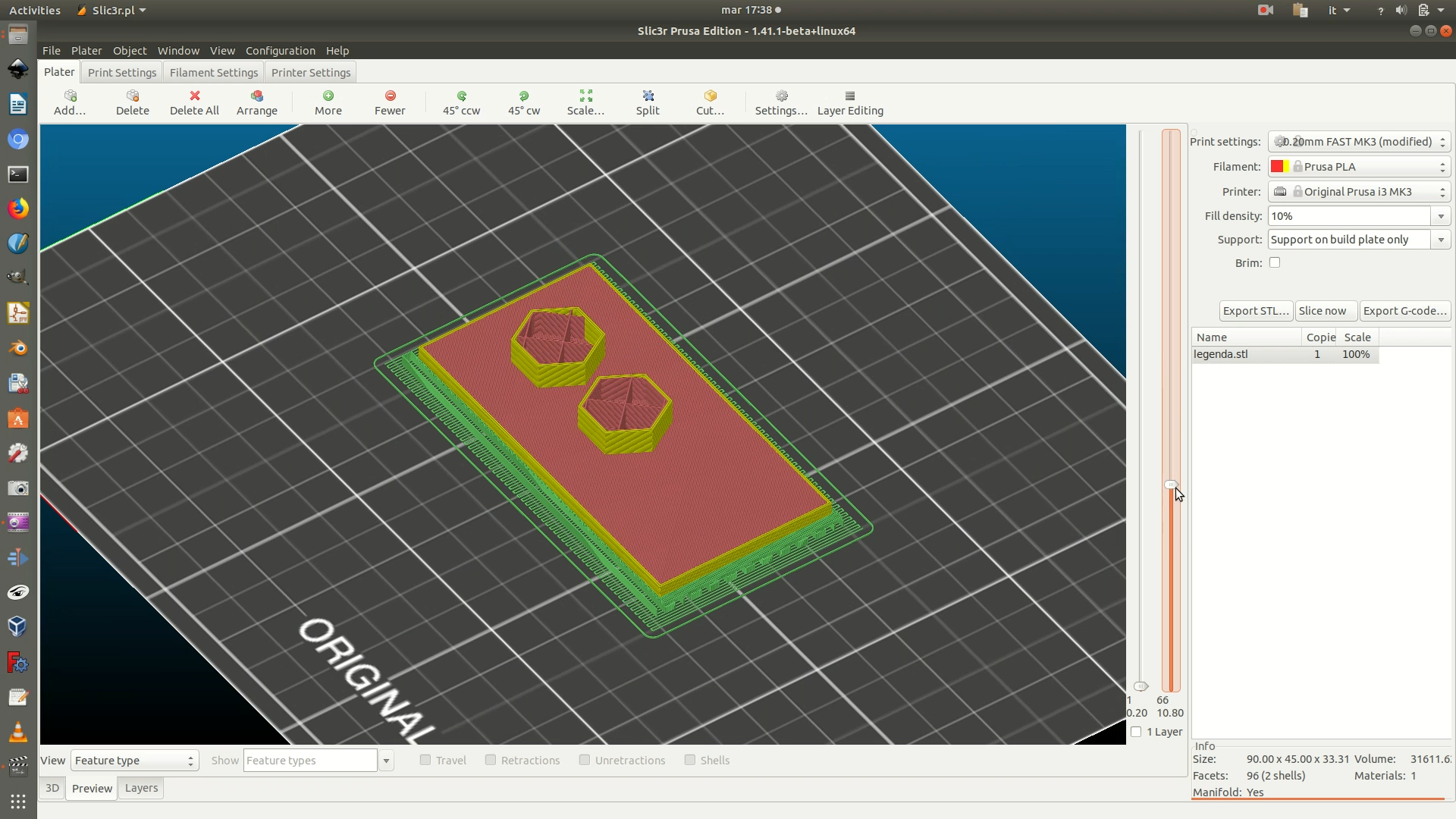The image size is (1456, 819).
Task: Open Blender from the dock
Action: pyautogui.click(x=18, y=348)
